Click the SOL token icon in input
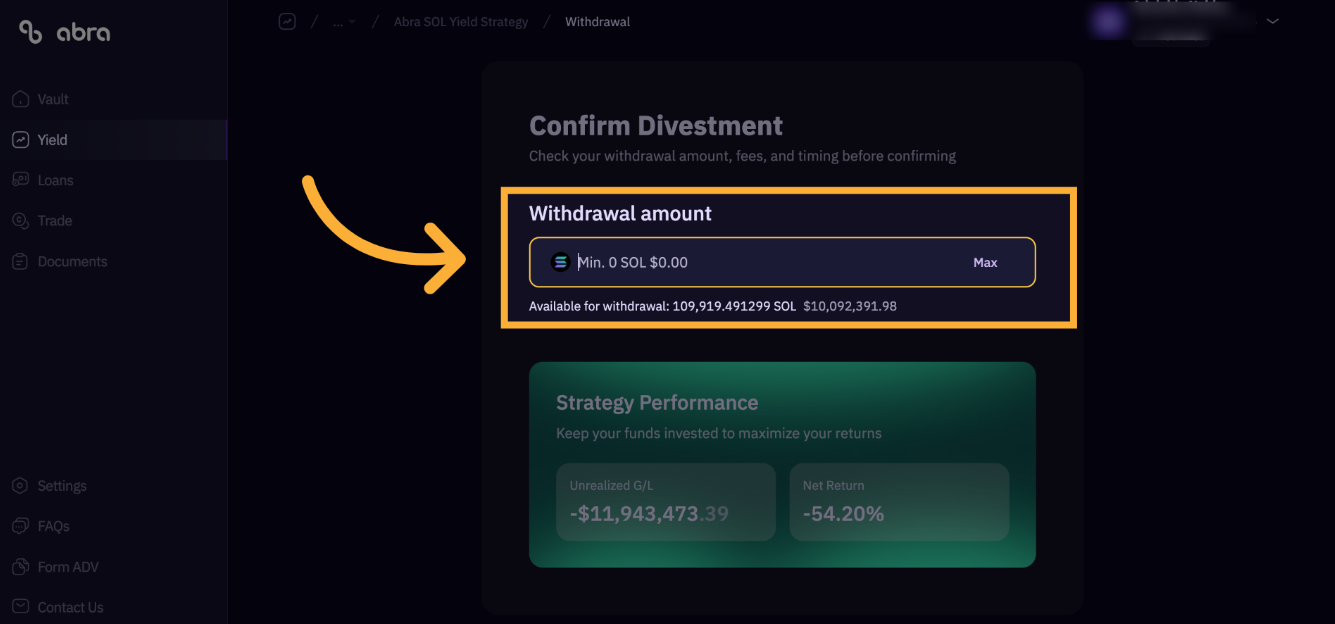 coord(560,262)
